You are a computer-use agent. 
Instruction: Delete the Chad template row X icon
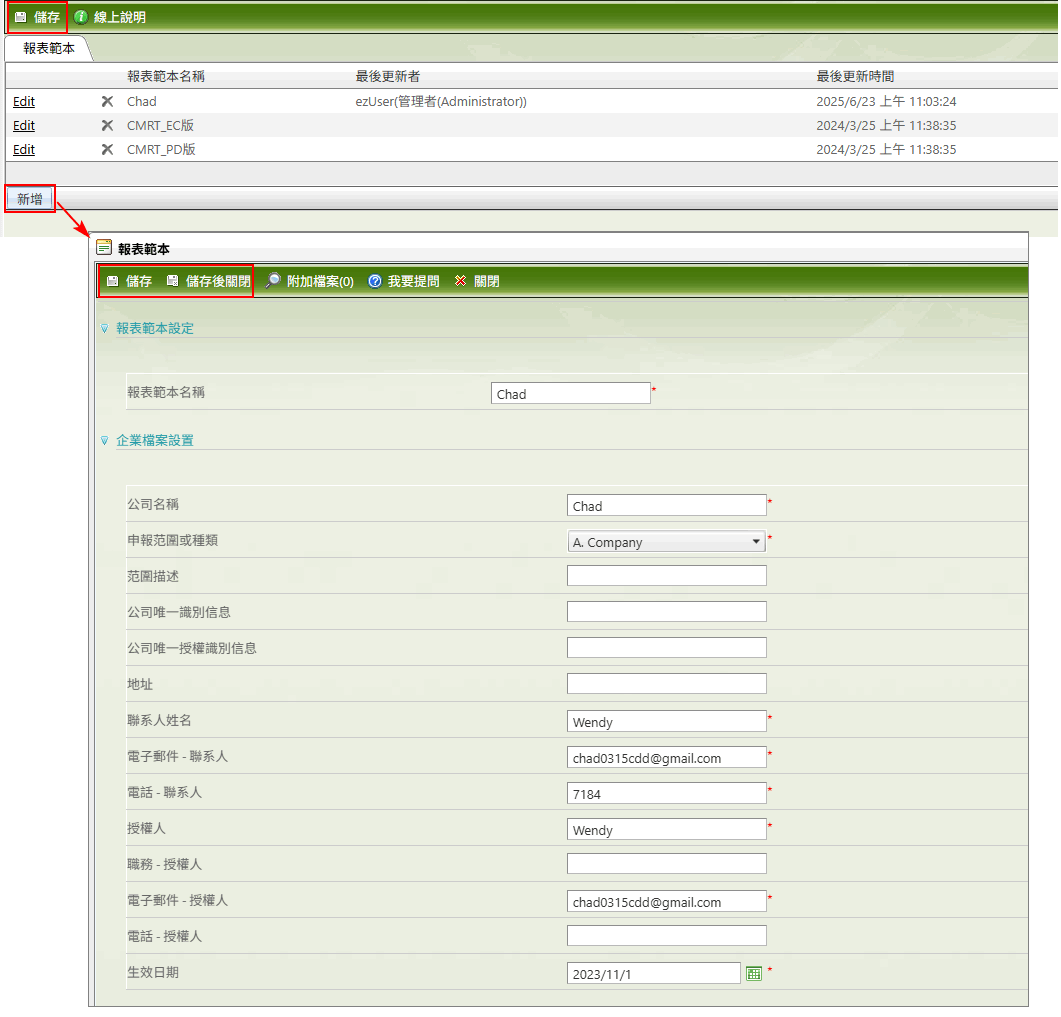click(107, 101)
